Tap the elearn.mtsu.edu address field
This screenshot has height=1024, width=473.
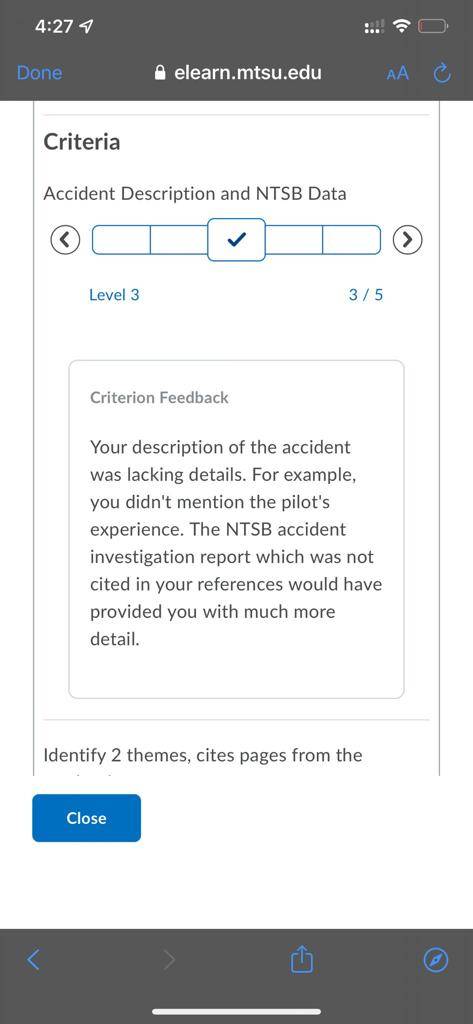pos(238,72)
